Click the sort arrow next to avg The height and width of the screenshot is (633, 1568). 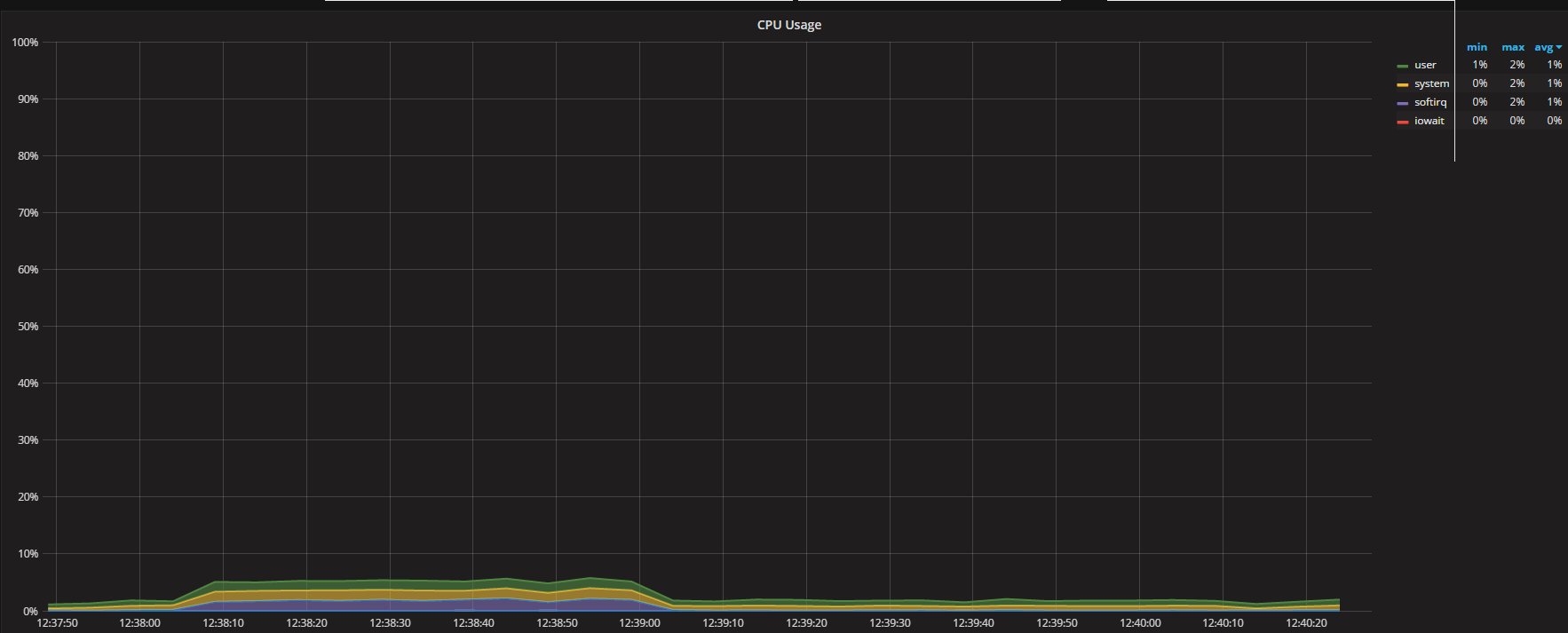click(1559, 48)
